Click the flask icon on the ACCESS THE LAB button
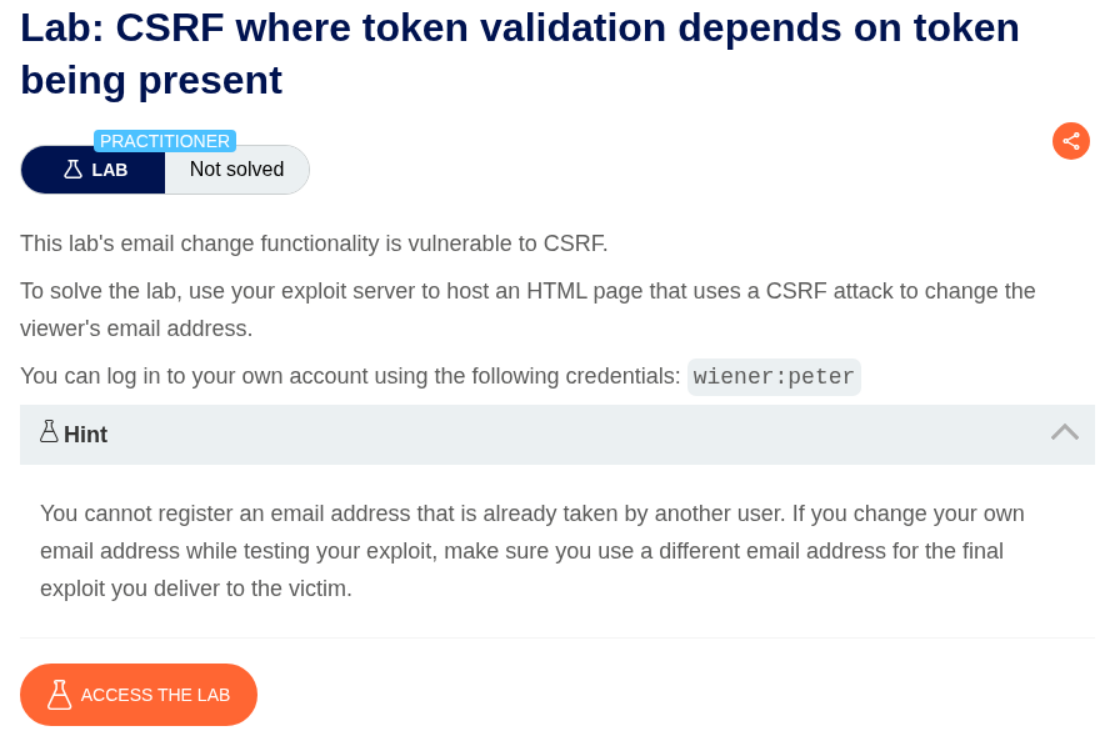The image size is (1119, 738). point(60,694)
